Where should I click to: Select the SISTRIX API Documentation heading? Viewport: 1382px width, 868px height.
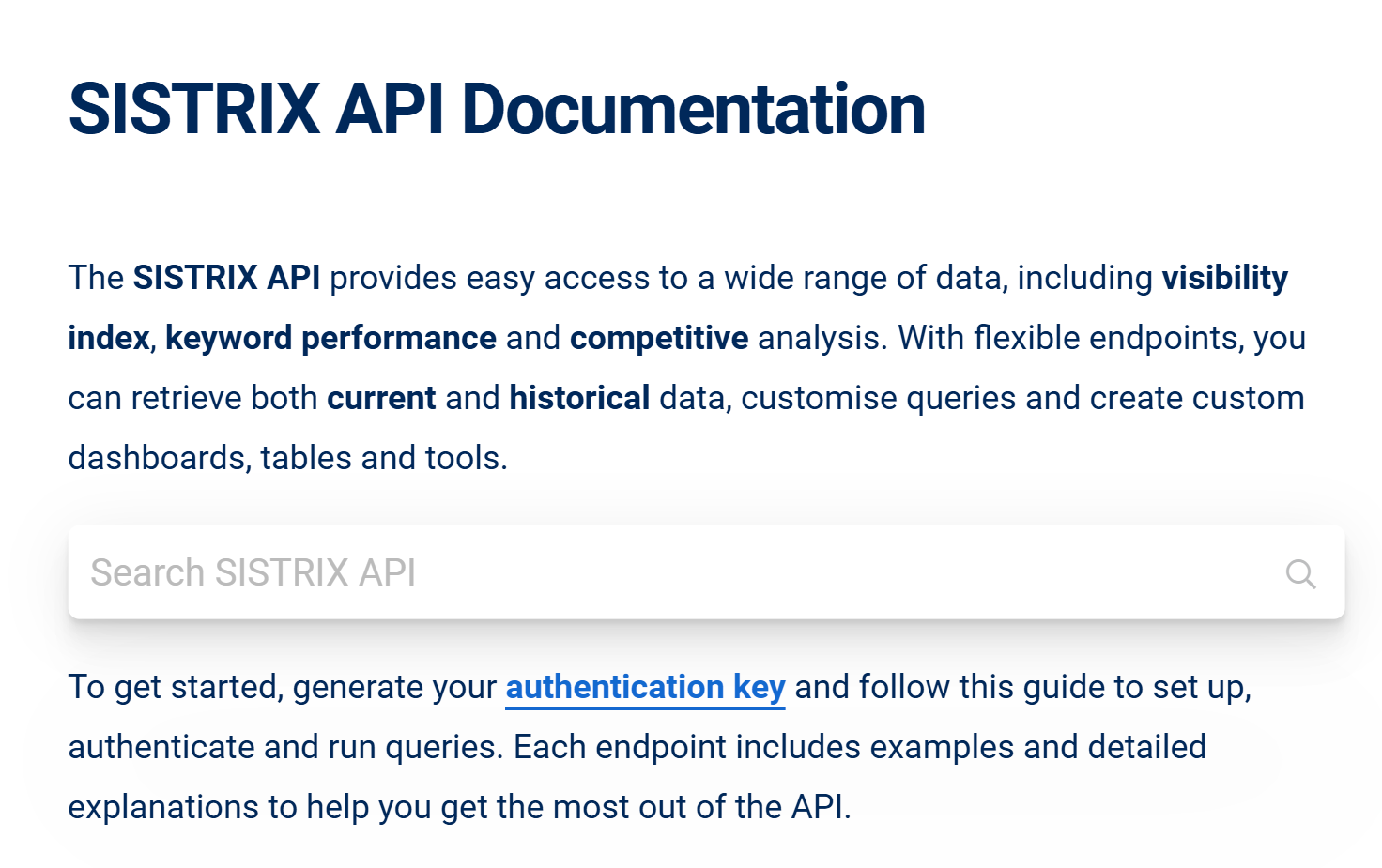pos(497,106)
